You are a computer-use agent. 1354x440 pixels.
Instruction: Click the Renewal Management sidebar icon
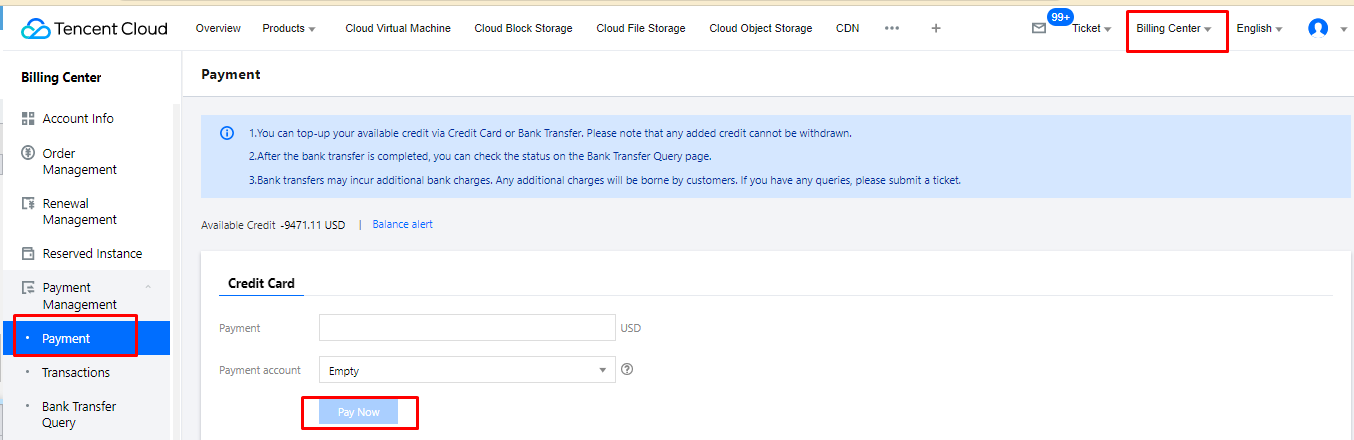pos(28,204)
